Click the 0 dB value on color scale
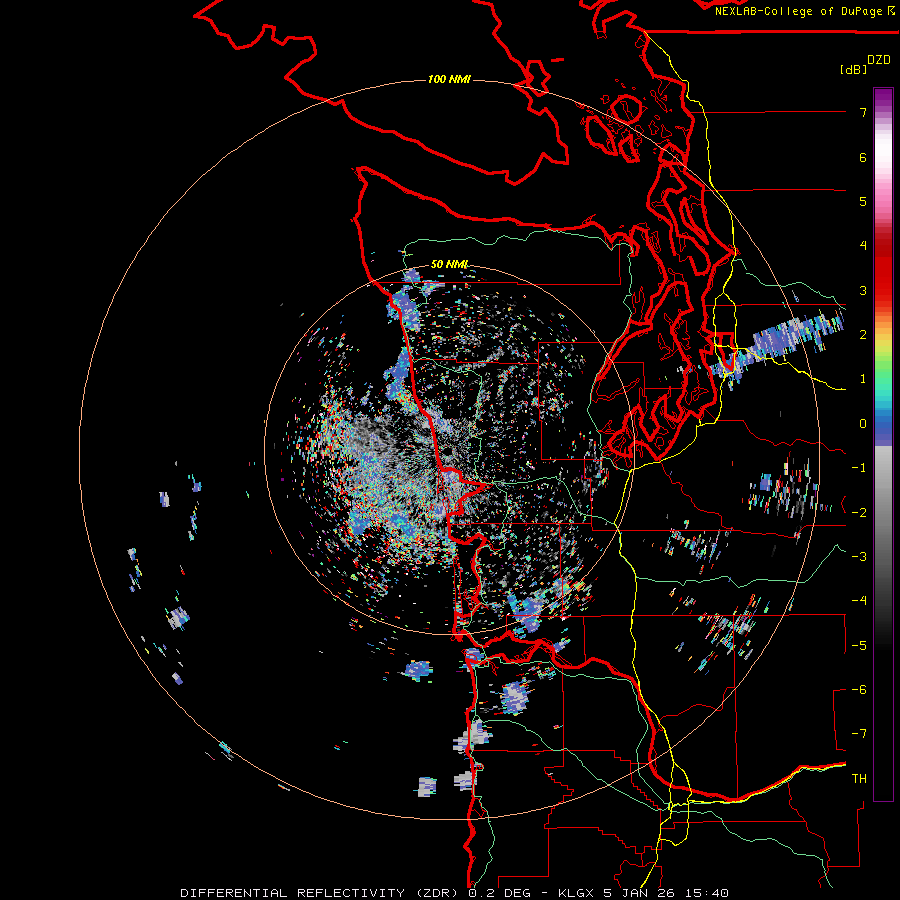900x900 pixels. coord(863,424)
